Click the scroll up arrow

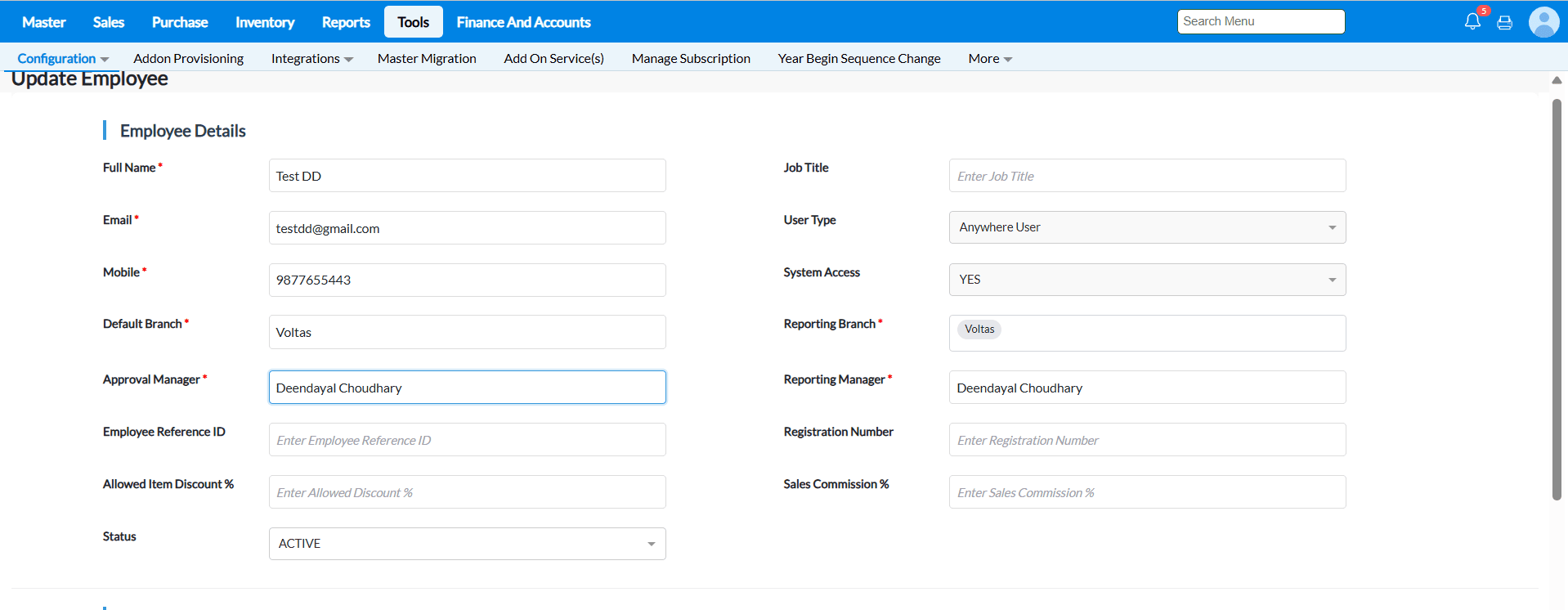pyautogui.click(x=1557, y=80)
